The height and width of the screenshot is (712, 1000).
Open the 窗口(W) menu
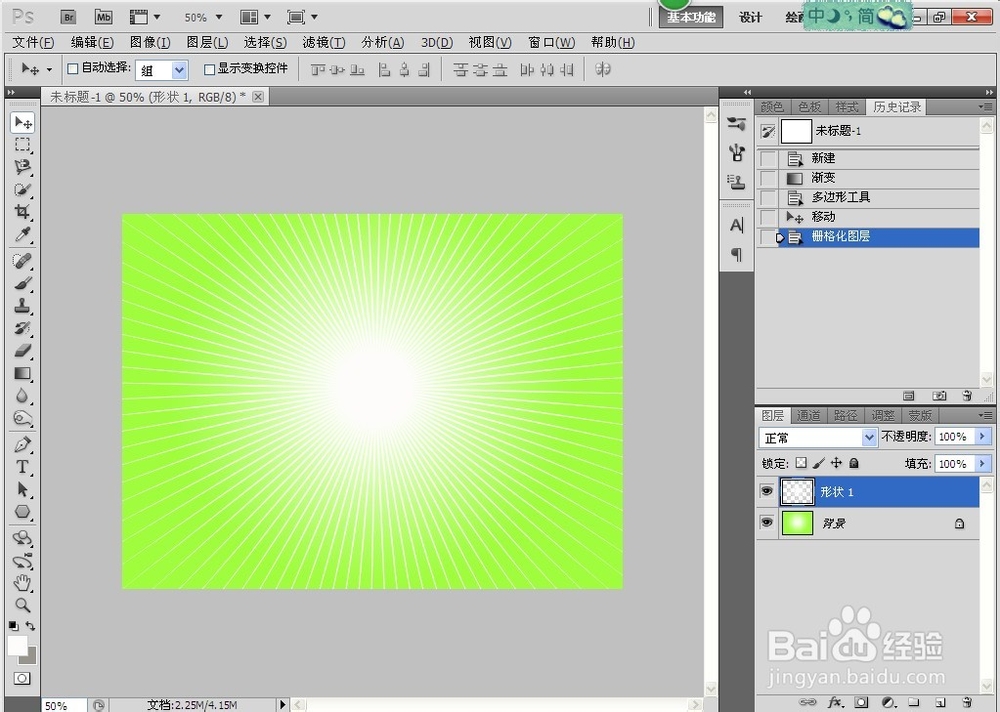pyautogui.click(x=552, y=43)
